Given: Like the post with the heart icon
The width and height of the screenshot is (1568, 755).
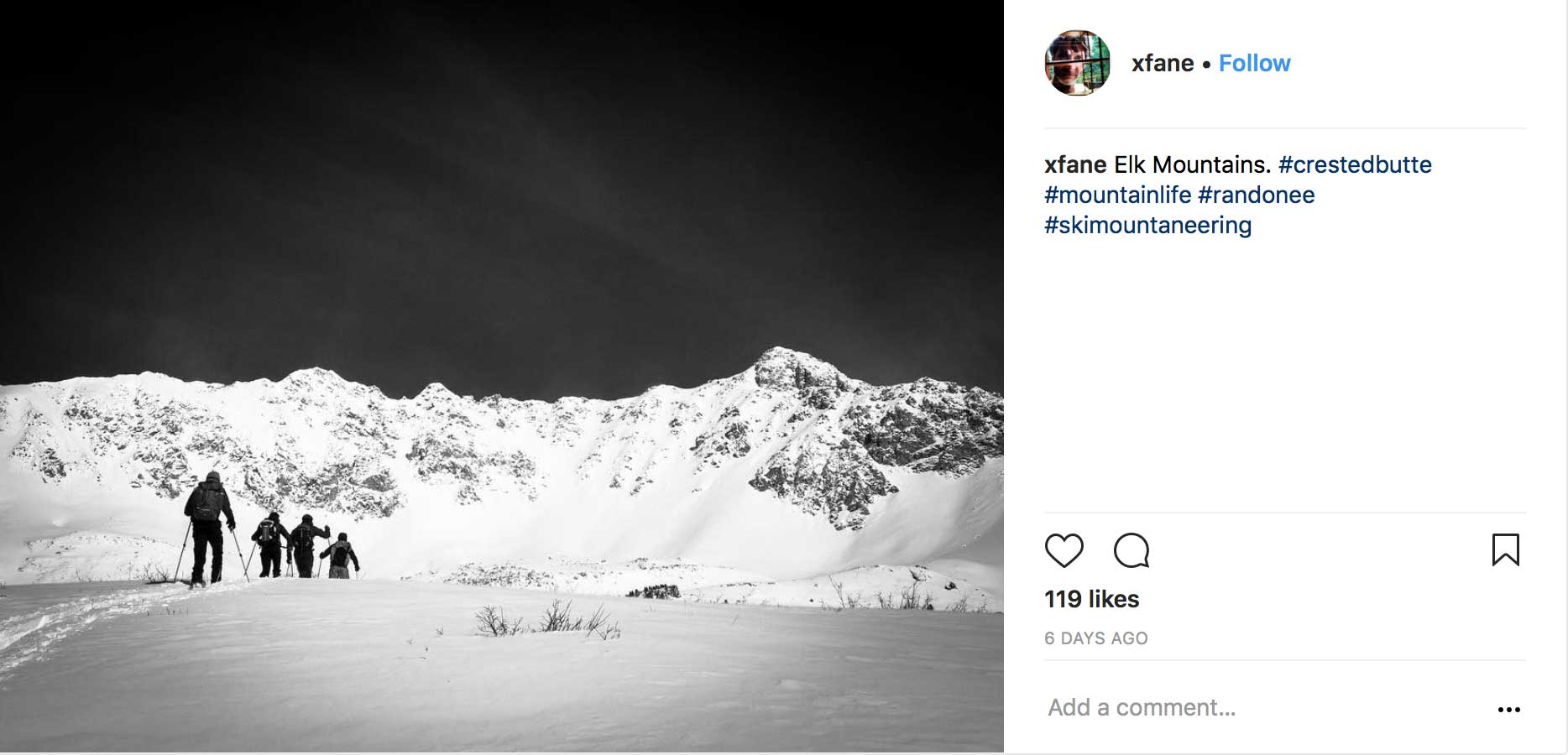Looking at the screenshot, I should point(1064,550).
